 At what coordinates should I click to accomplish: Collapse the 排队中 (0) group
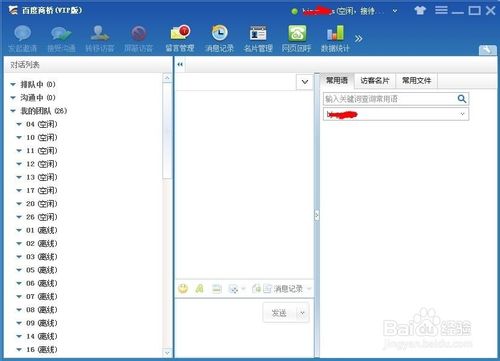coord(13,84)
